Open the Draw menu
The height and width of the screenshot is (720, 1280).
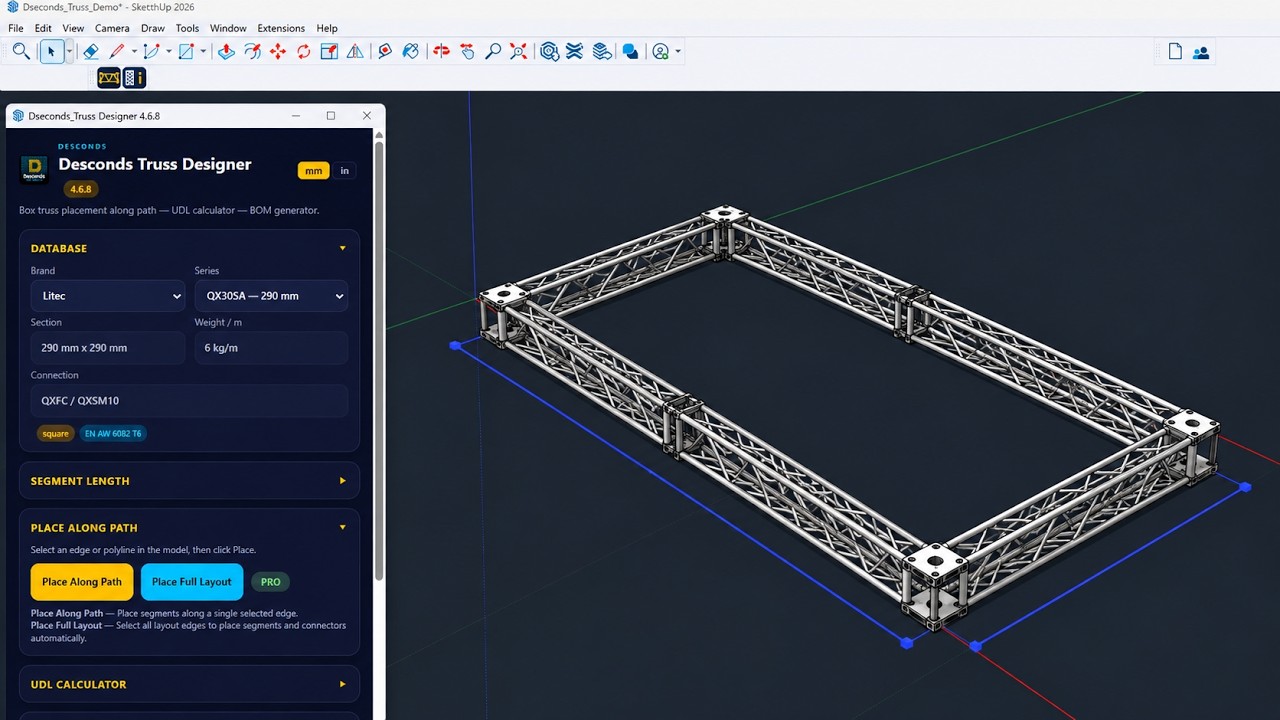(153, 28)
